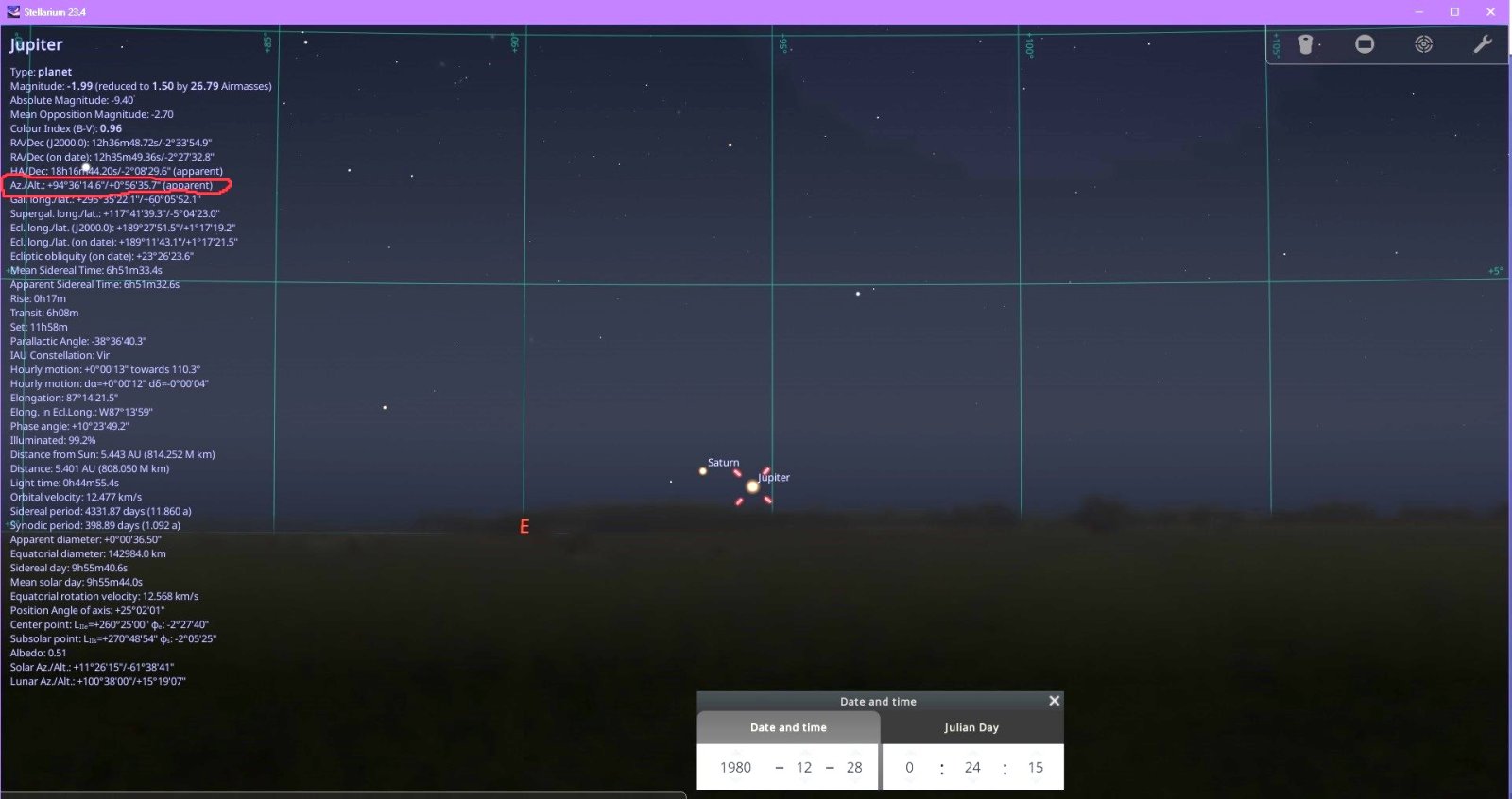The image size is (1512, 799).
Task: Click the minutes field showing 24
Action: (x=972, y=767)
